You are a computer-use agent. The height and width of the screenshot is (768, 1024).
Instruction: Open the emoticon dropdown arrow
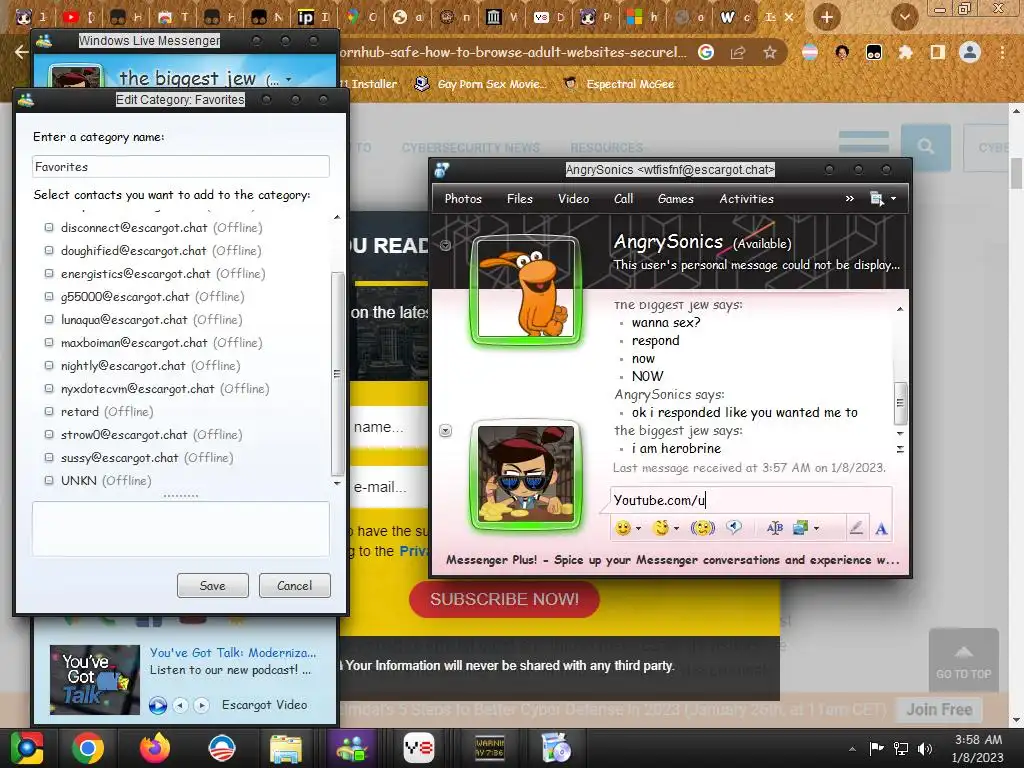point(639,528)
